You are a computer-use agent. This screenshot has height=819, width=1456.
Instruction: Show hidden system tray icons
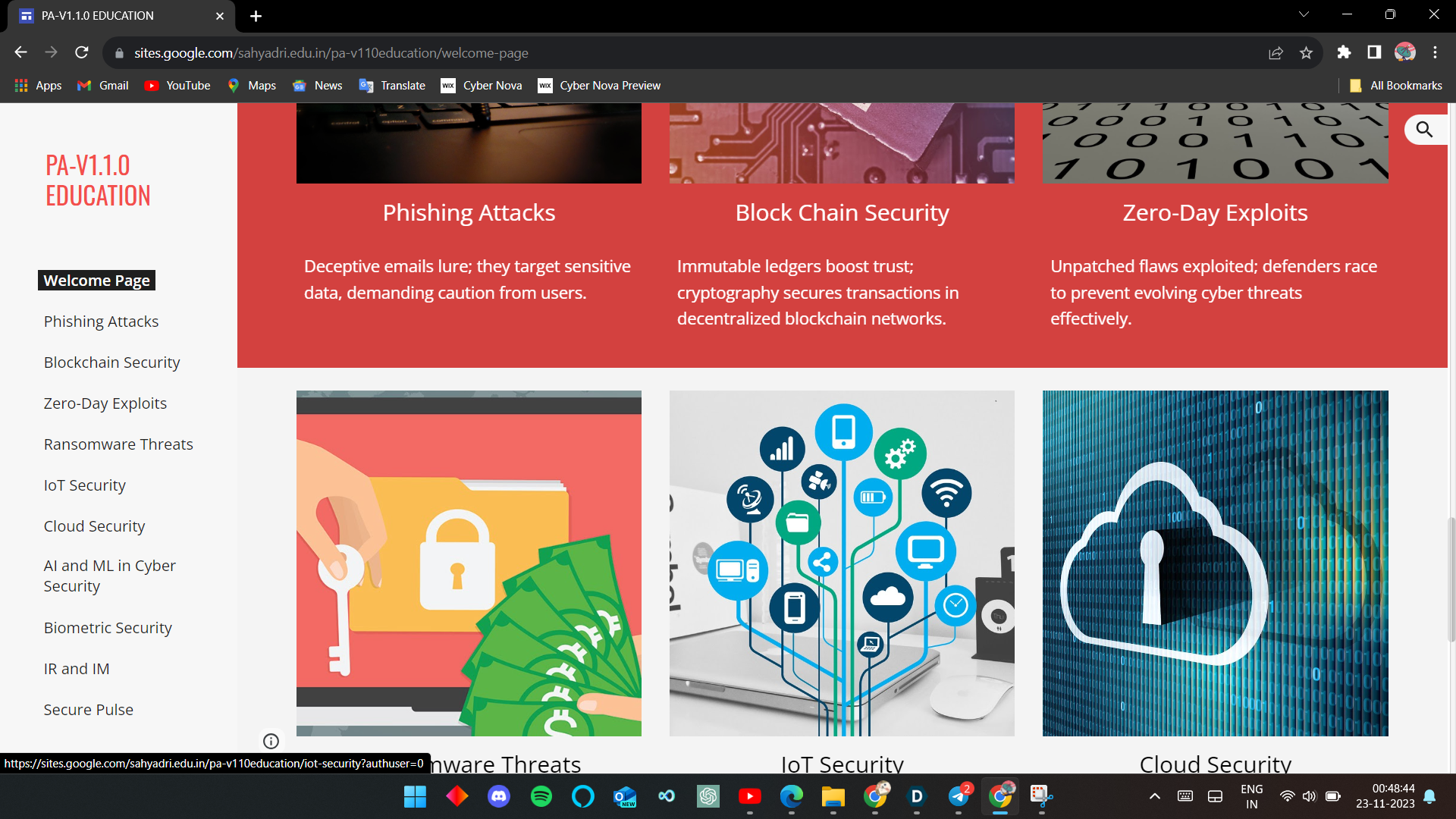coord(1154,796)
